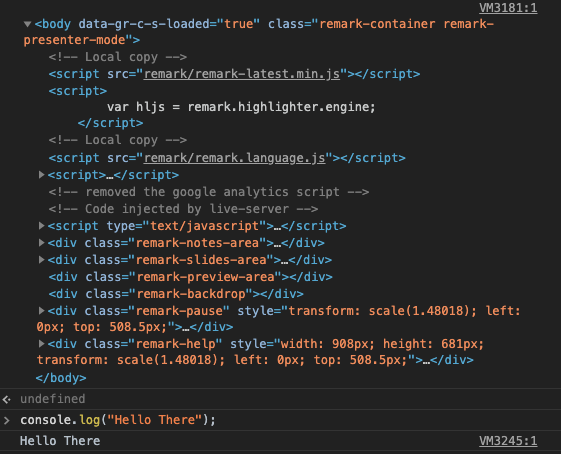Click the remark-pause style attribute value
This screenshot has height=454, width=561.
[278, 319]
